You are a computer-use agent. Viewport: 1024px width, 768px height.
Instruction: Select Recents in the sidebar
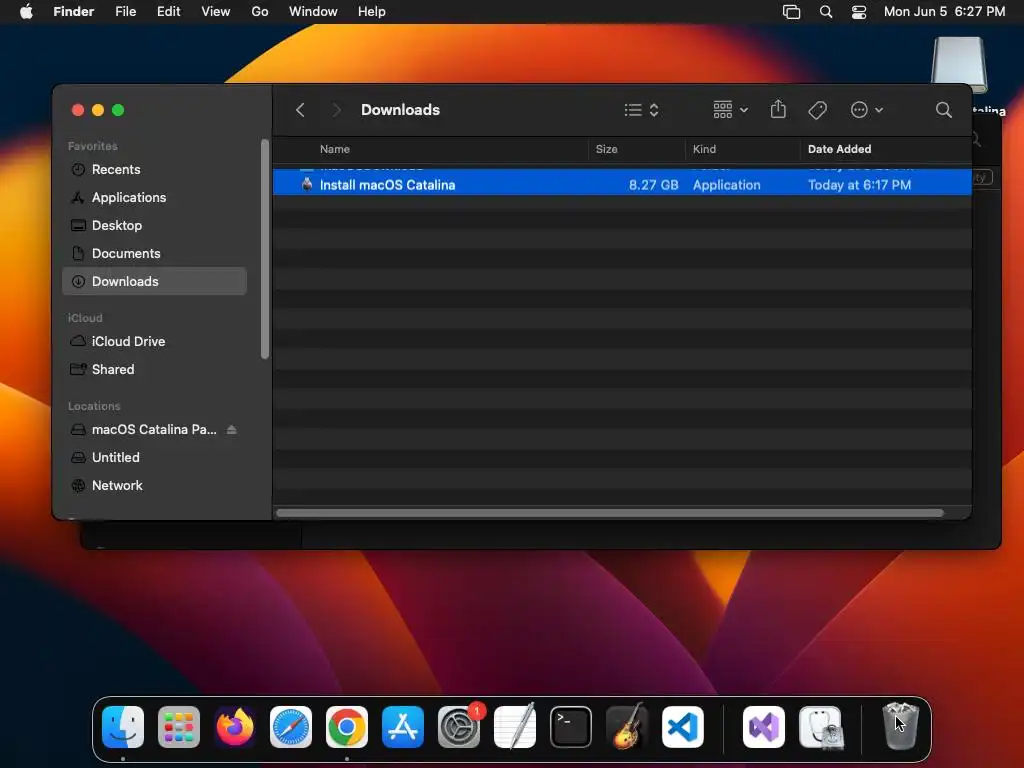click(154, 170)
